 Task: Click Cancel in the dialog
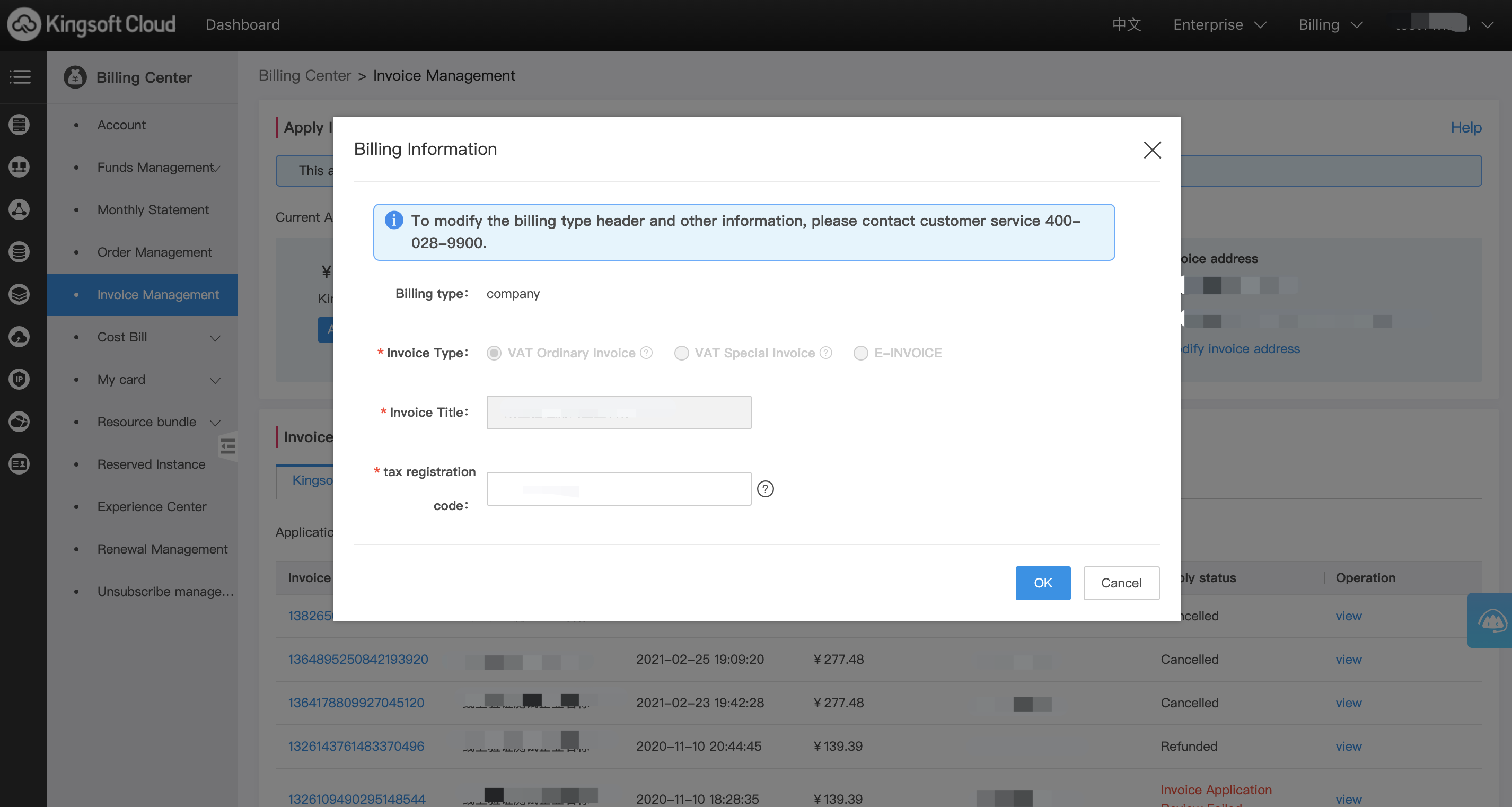point(1121,583)
